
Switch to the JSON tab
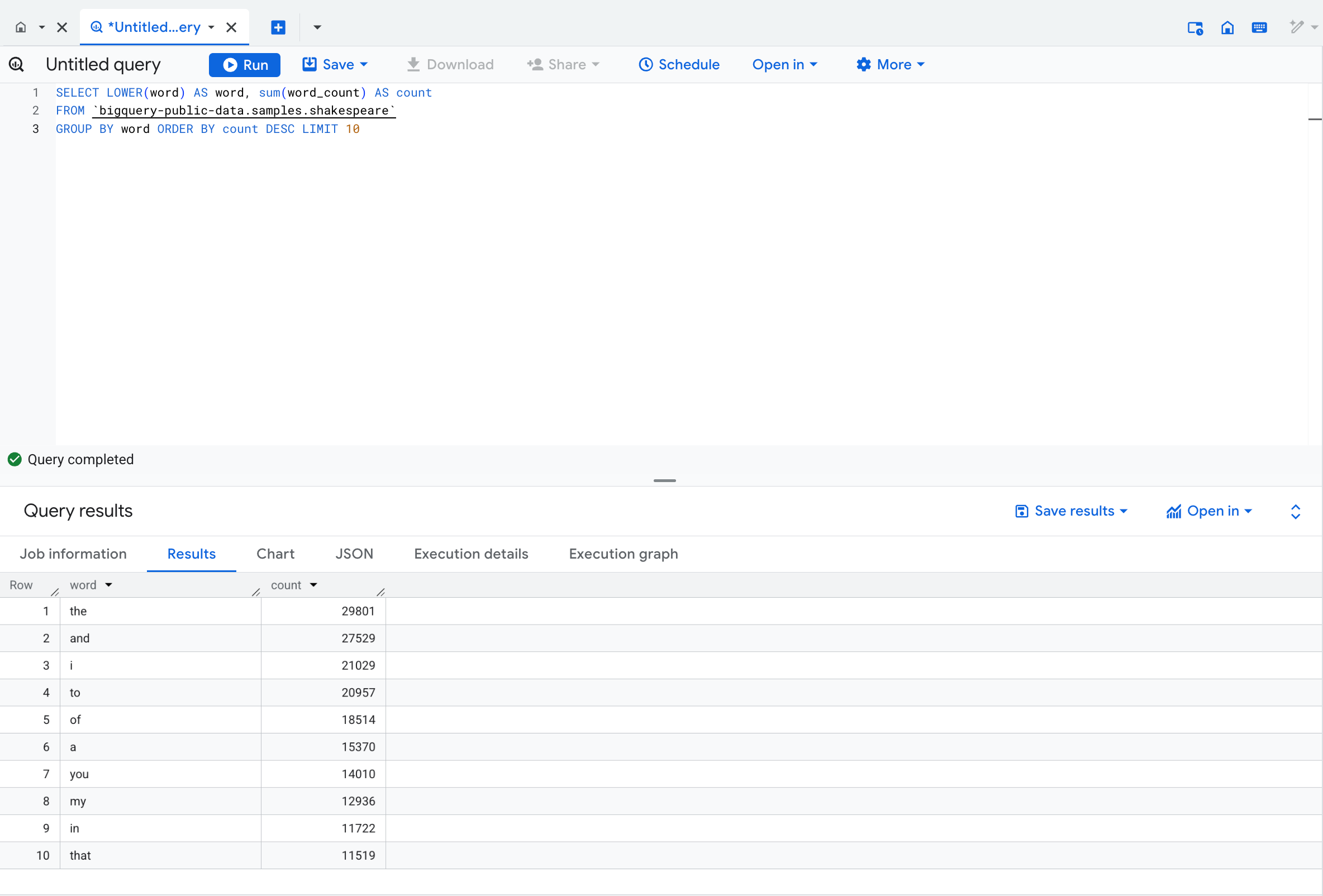[x=354, y=554]
